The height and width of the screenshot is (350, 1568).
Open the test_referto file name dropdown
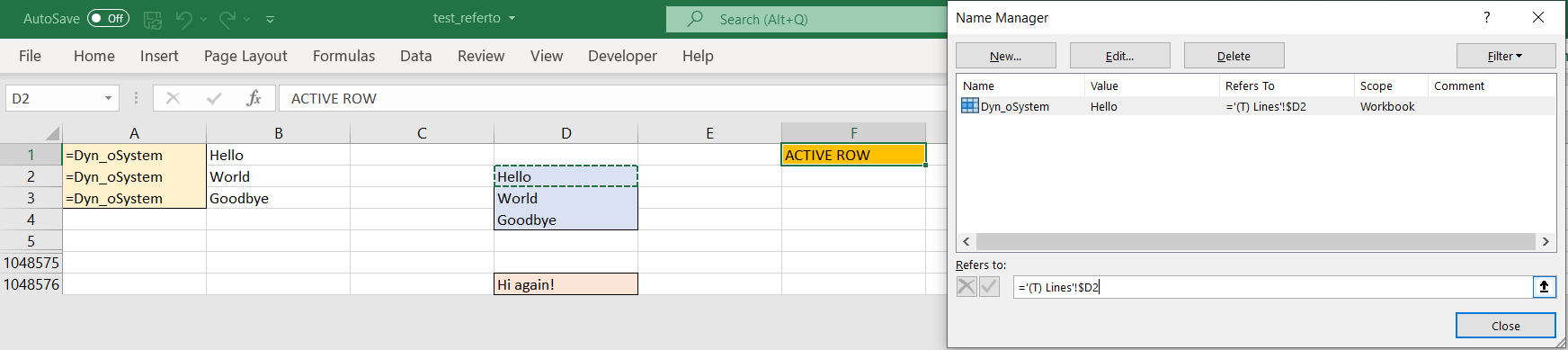512,18
